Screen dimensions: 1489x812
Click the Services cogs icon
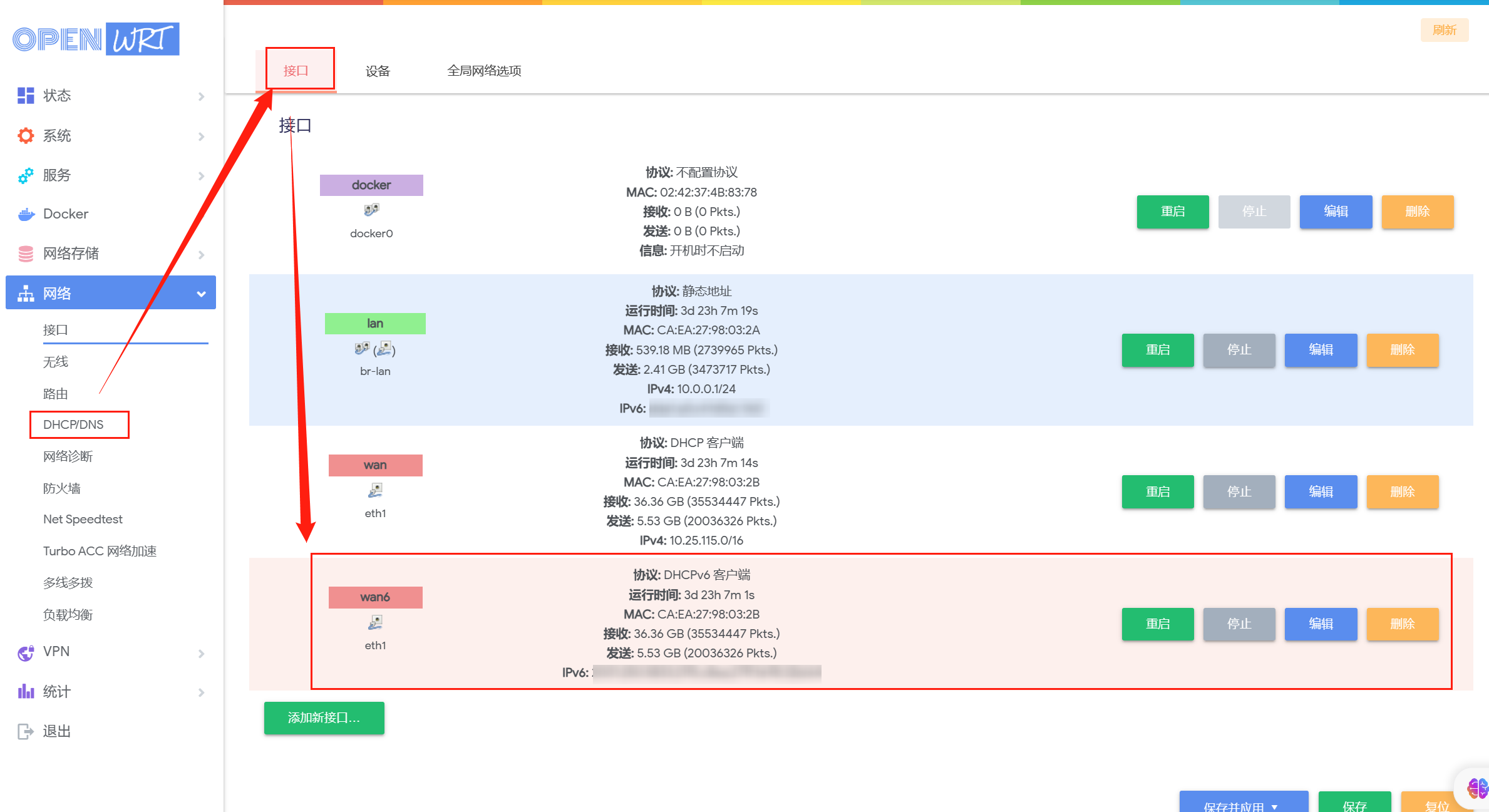click(x=26, y=176)
